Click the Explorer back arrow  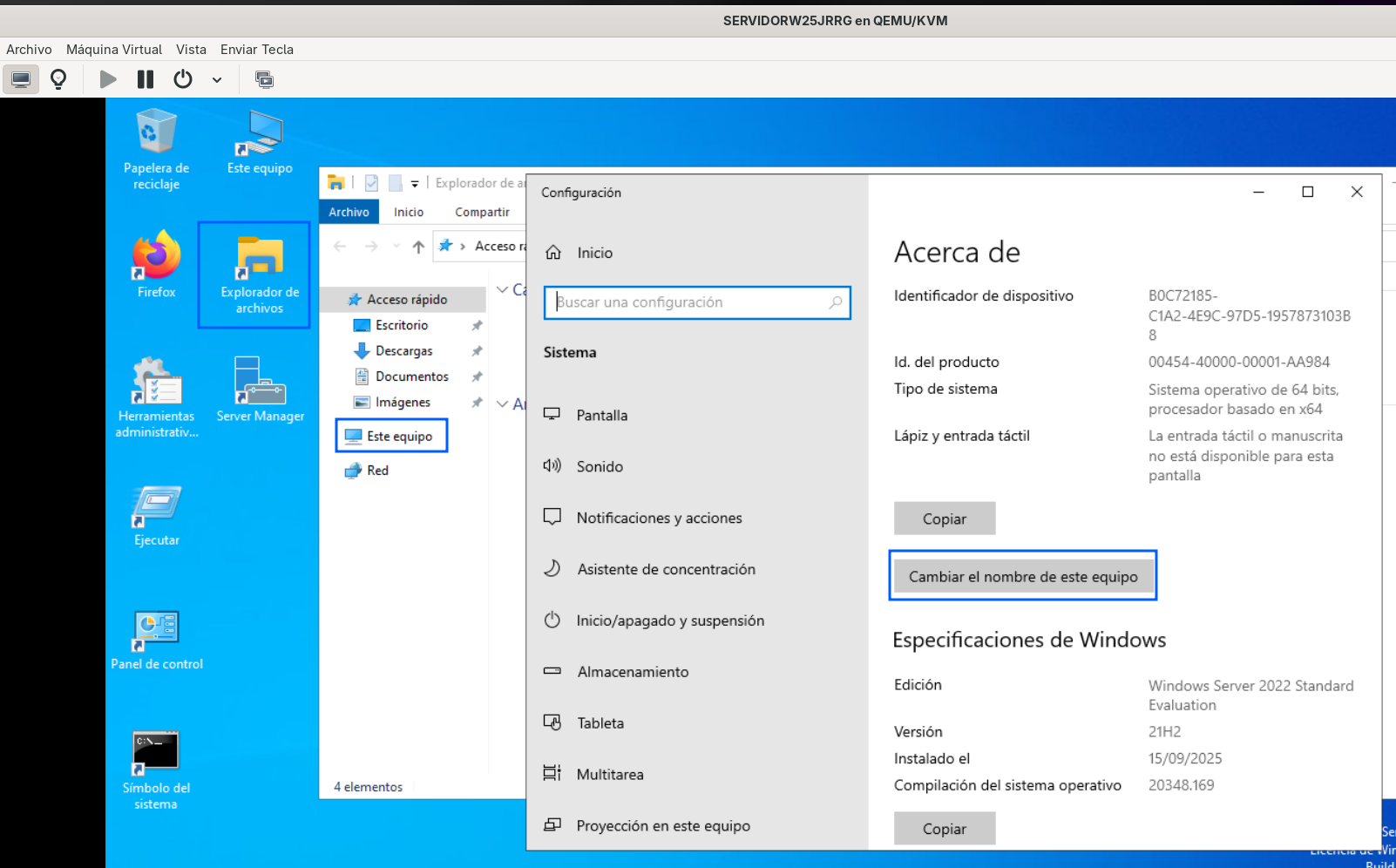(340, 247)
